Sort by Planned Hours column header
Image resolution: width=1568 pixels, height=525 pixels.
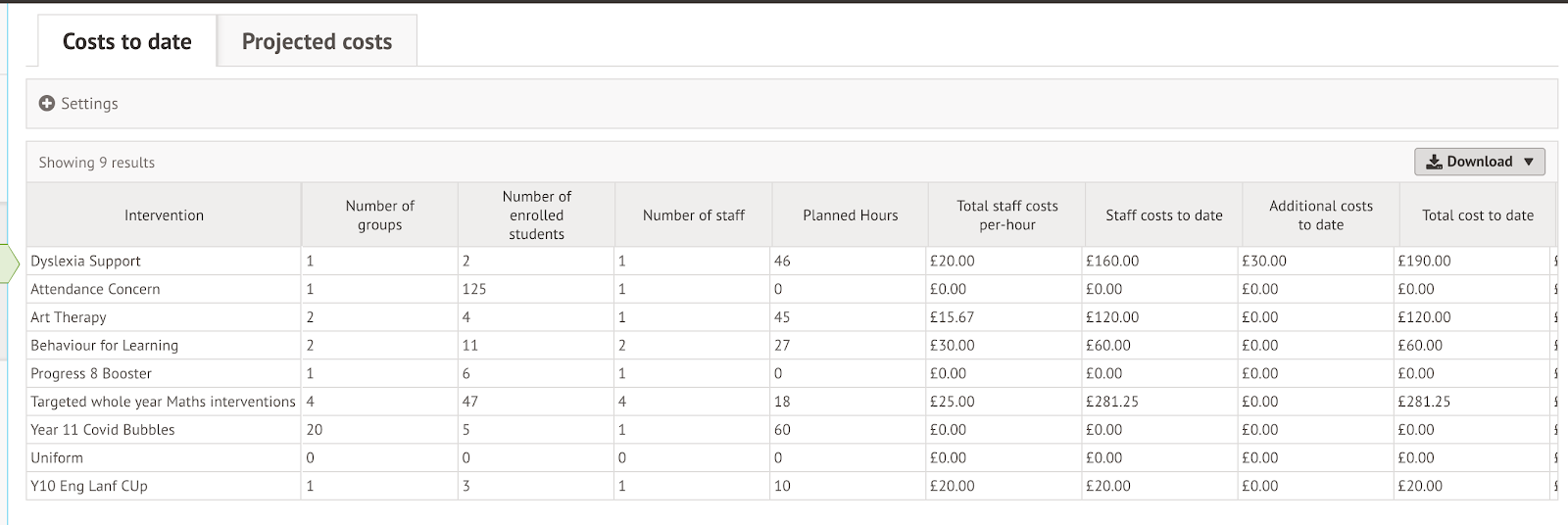point(850,215)
